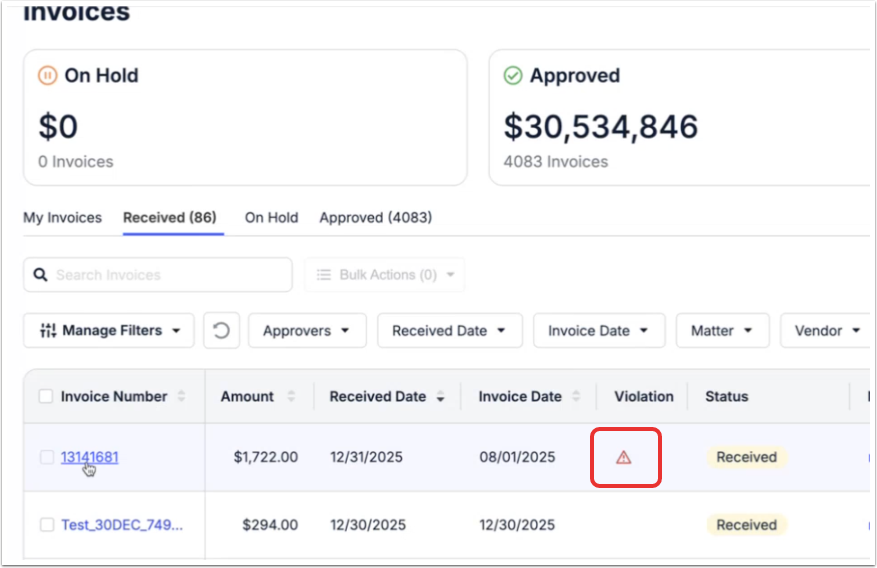Screen dimensions: 877x568
Task: Check the box for invoice 13141681
Action: click(47, 457)
